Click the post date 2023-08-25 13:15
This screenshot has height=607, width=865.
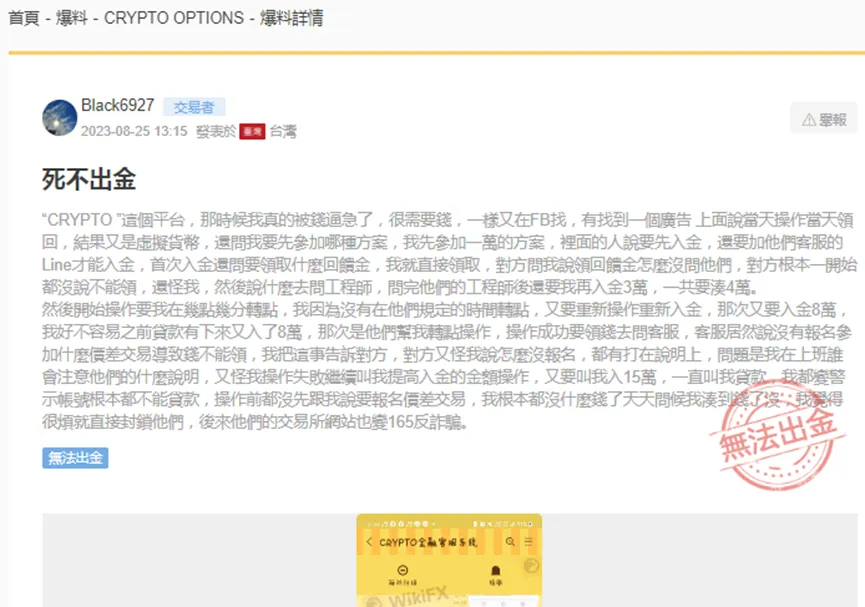pyautogui.click(x=134, y=131)
